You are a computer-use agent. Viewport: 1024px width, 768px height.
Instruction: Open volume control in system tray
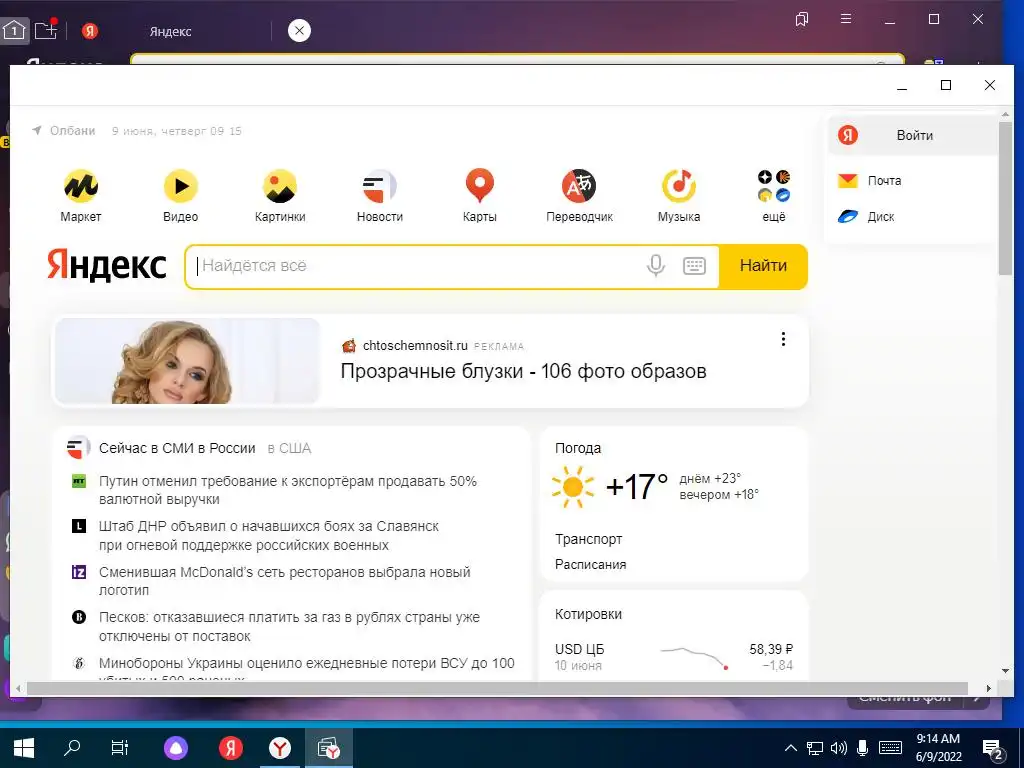[839, 748]
